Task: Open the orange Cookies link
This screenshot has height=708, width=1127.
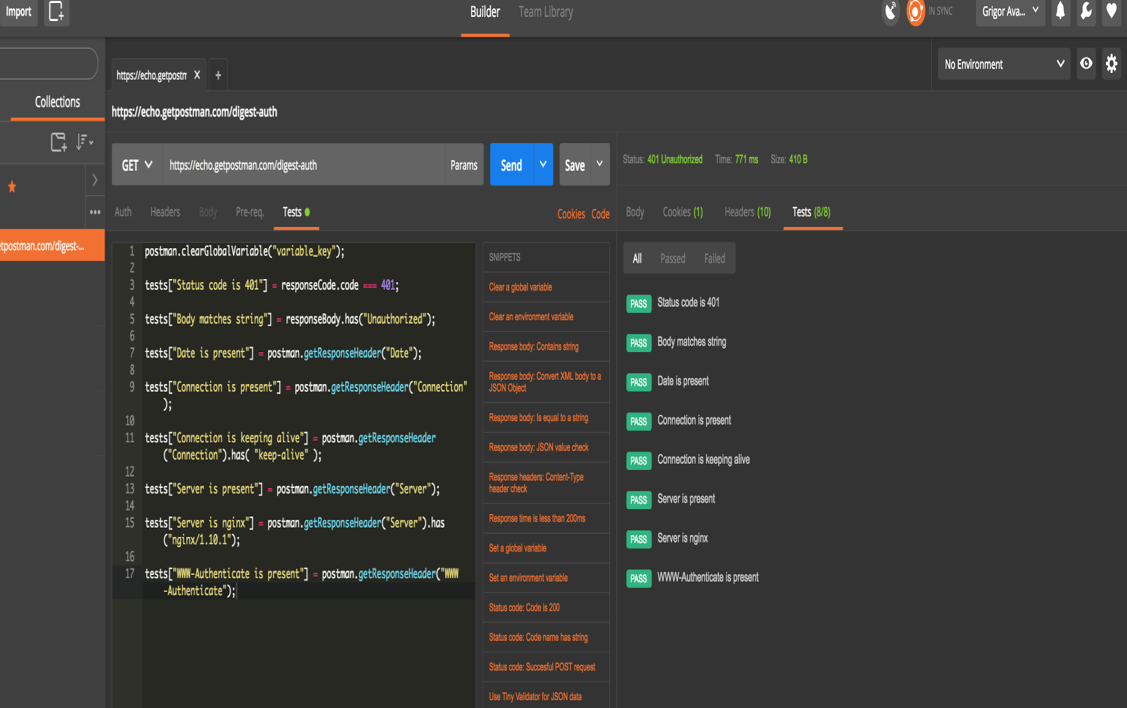Action: pos(571,214)
